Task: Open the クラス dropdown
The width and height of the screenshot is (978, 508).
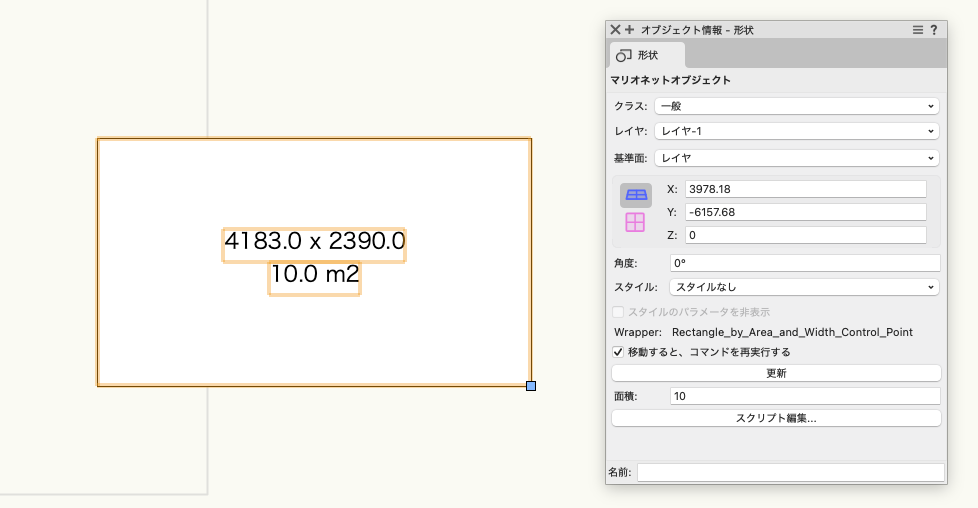Action: (x=796, y=105)
